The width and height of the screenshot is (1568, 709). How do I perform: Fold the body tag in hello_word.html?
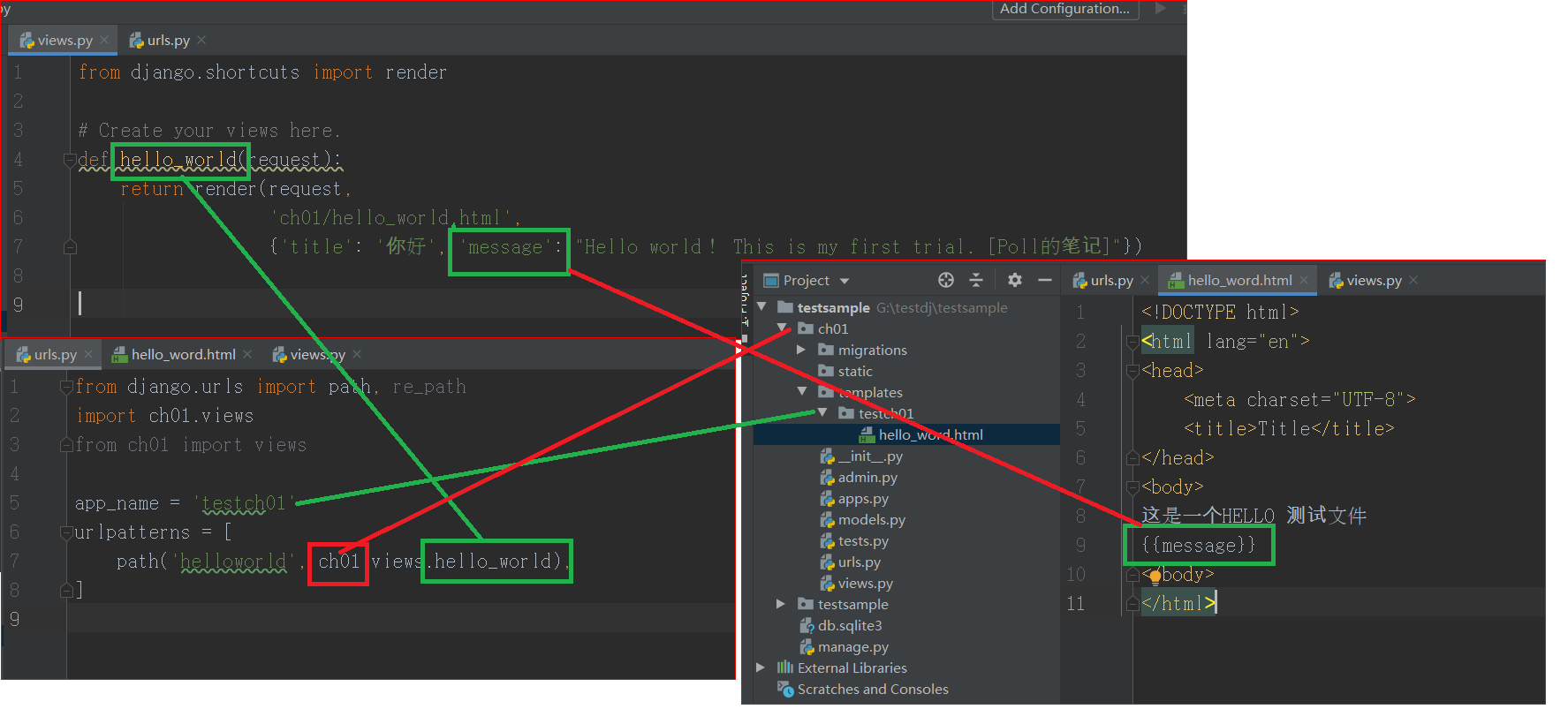pos(1132,487)
